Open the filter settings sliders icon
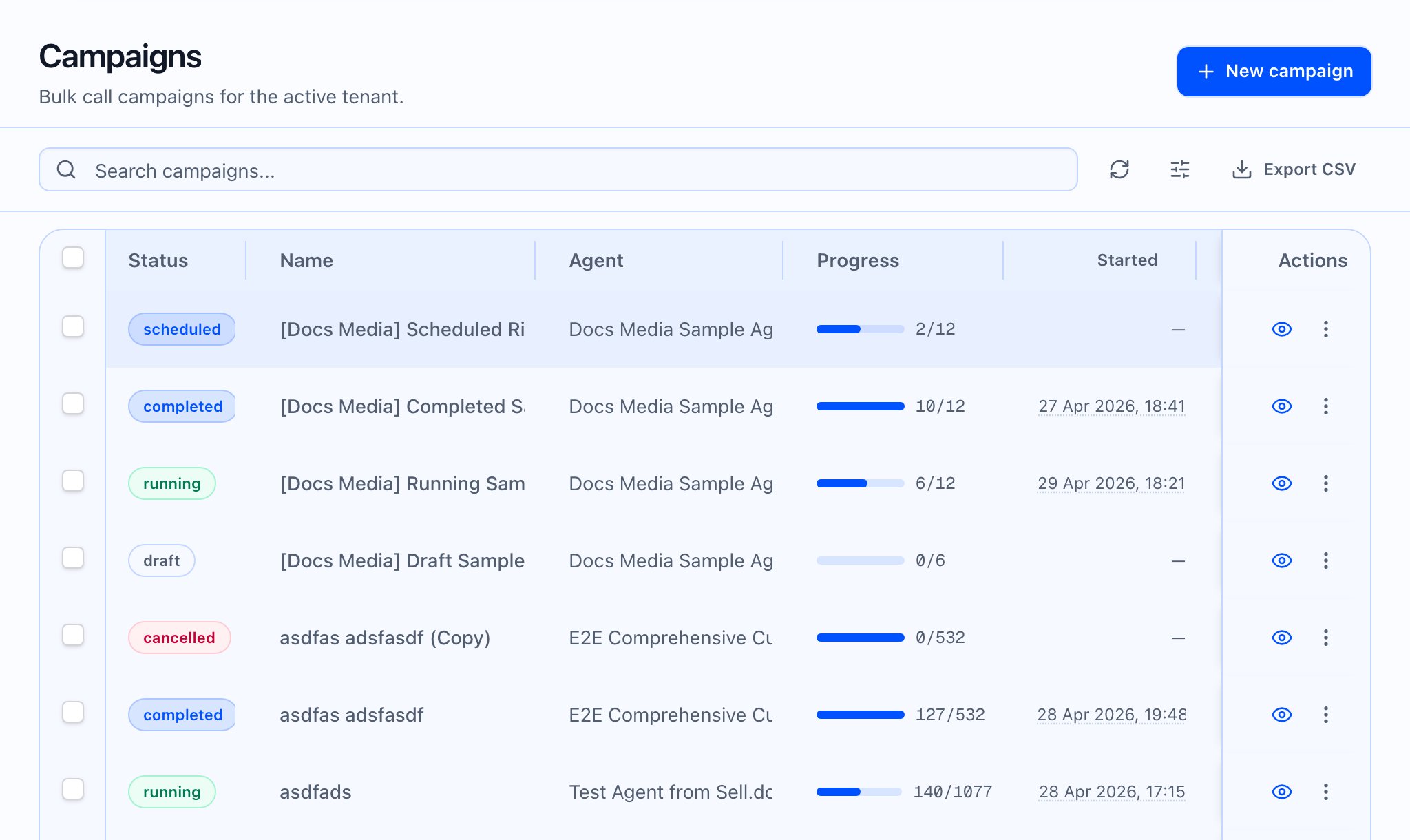This screenshot has width=1410, height=840. 1180,169
